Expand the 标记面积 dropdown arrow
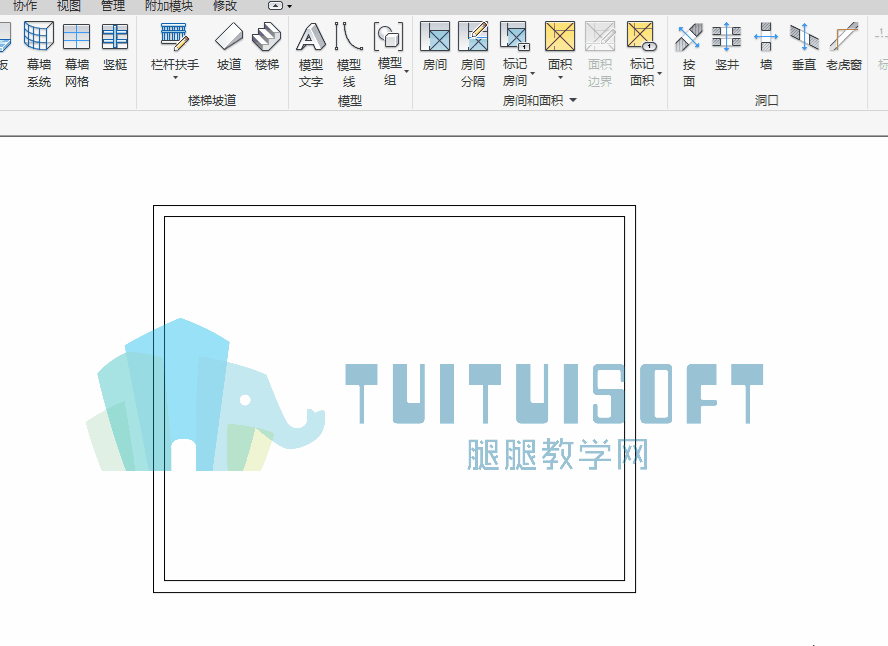 click(660, 73)
